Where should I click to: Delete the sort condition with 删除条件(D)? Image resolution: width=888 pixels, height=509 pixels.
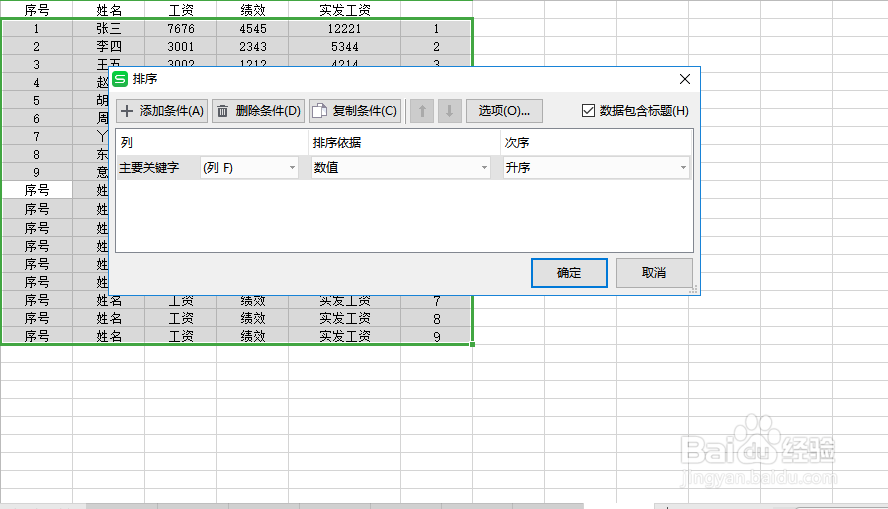click(259, 111)
